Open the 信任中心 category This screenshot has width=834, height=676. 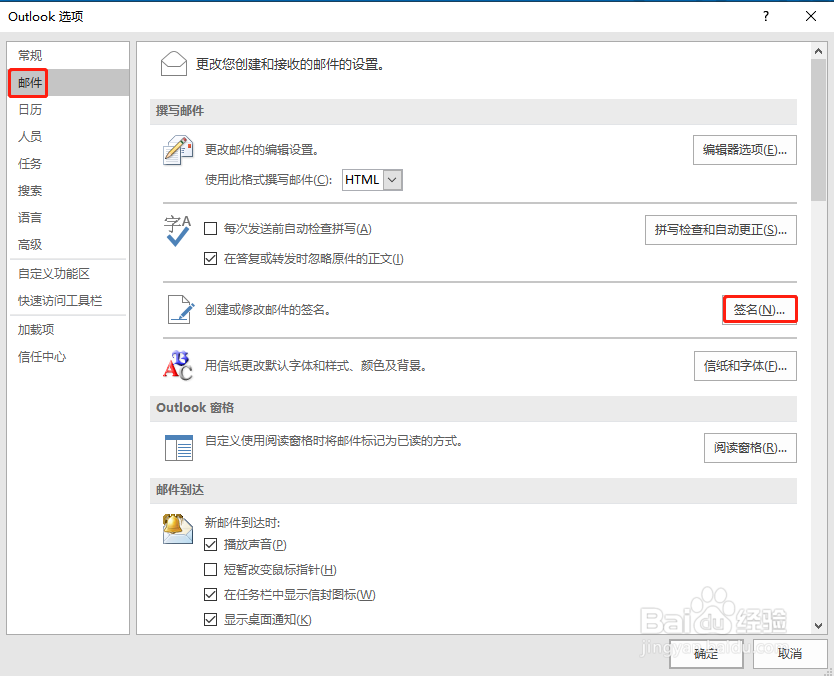coord(68,357)
